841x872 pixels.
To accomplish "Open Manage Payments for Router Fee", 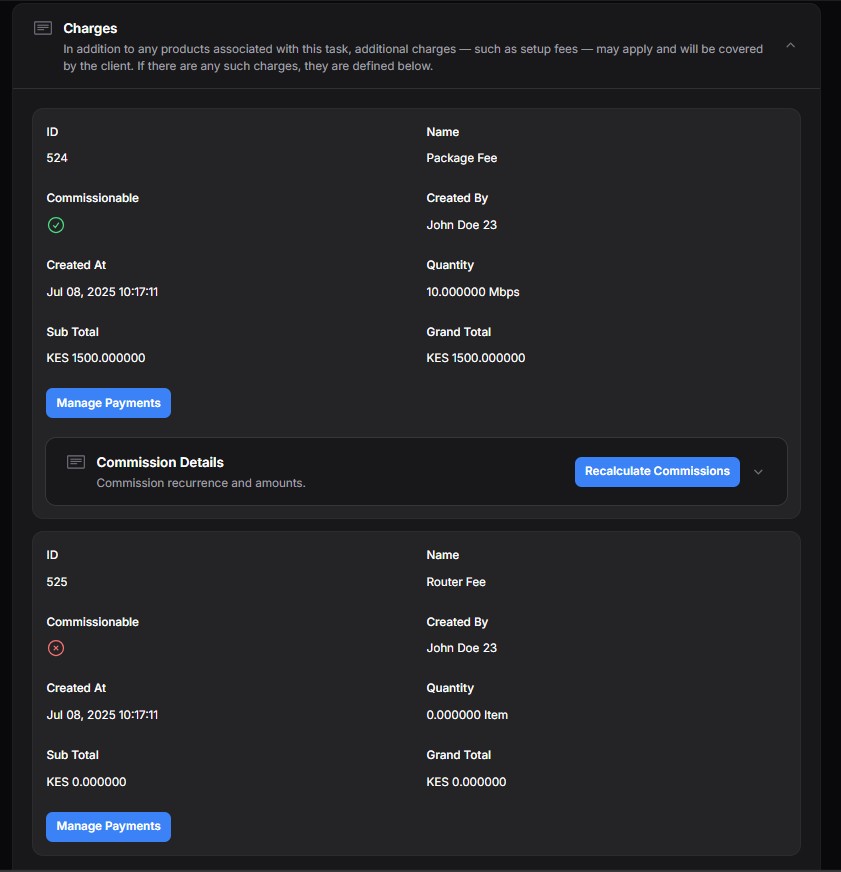I will click(x=108, y=826).
